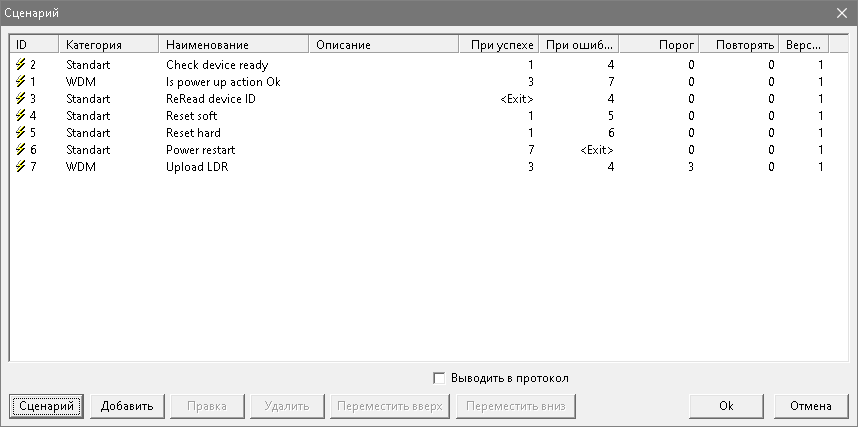Close the Сценарий dialog window
This screenshot has height=427, width=858.
(x=841, y=13)
